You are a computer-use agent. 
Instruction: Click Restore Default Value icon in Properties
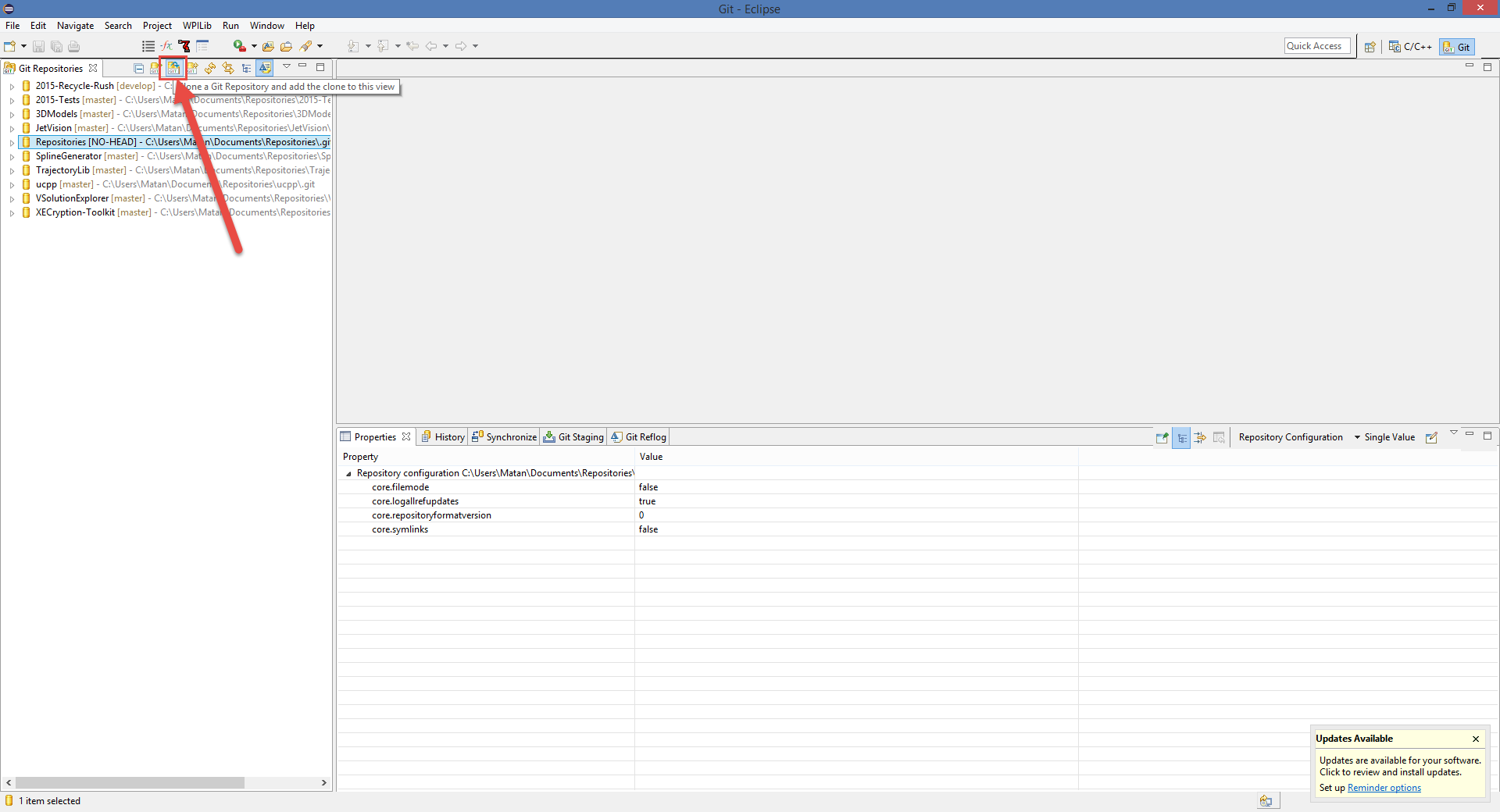[x=1219, y=437]
